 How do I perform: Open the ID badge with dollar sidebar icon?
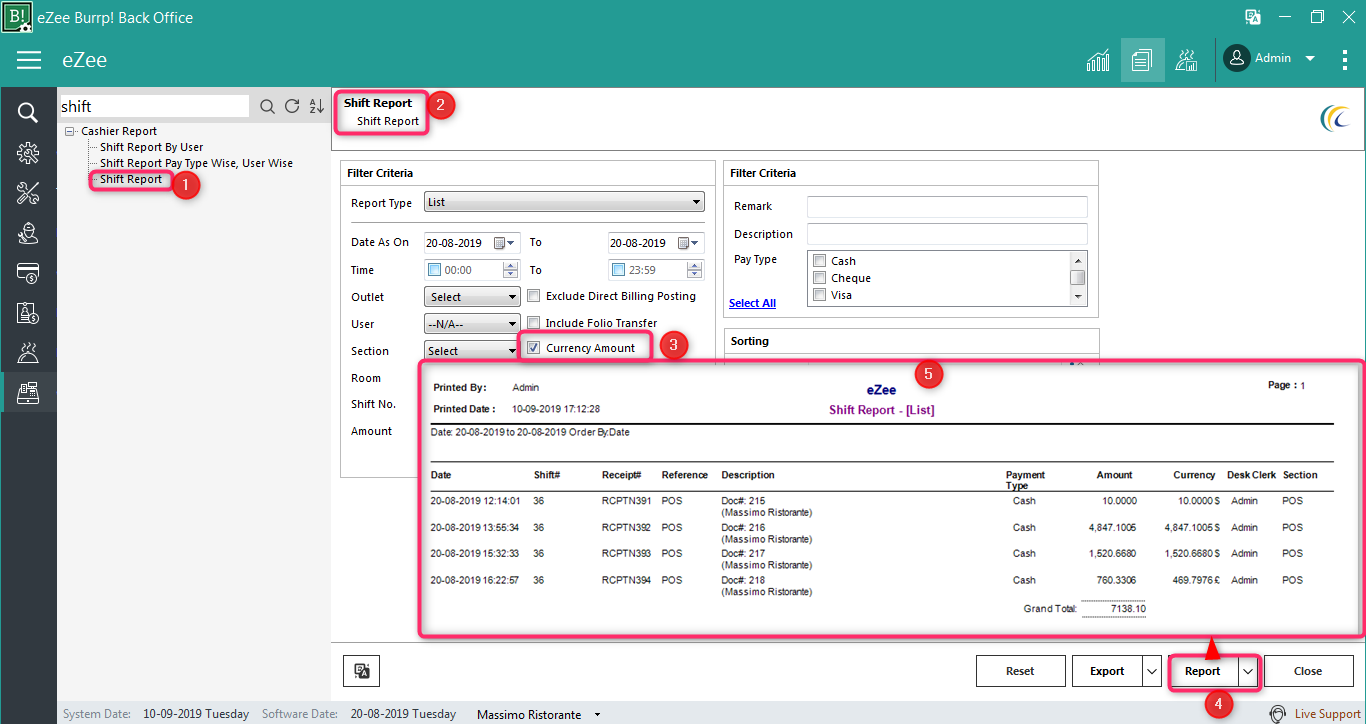[x=28, y=313]
